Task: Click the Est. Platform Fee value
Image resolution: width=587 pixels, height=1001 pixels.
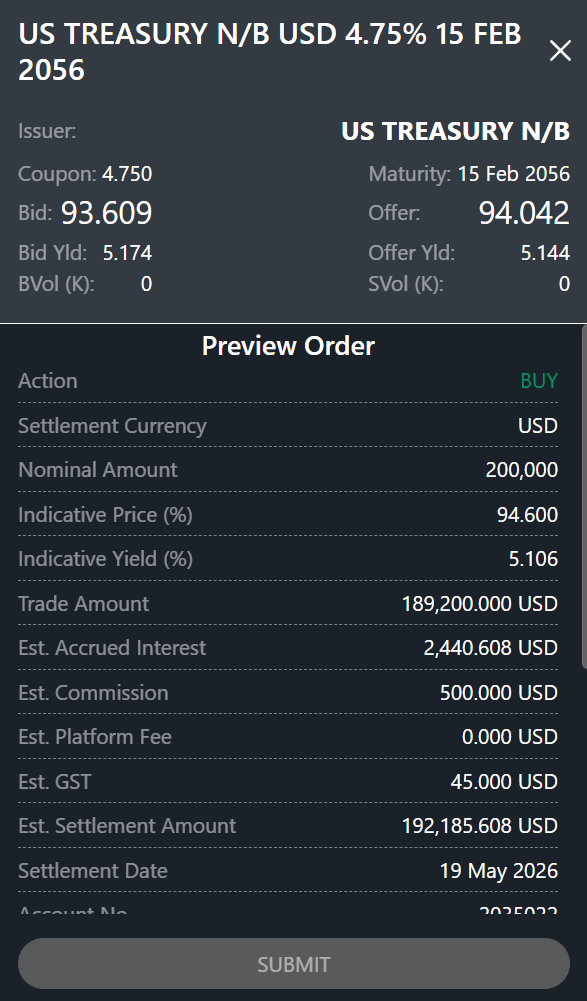Action: click(x=510, y=737)
